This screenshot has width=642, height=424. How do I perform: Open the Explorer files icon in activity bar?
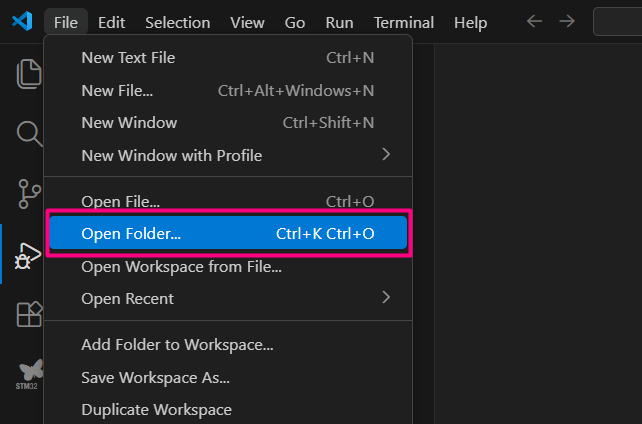click(29, 74)
